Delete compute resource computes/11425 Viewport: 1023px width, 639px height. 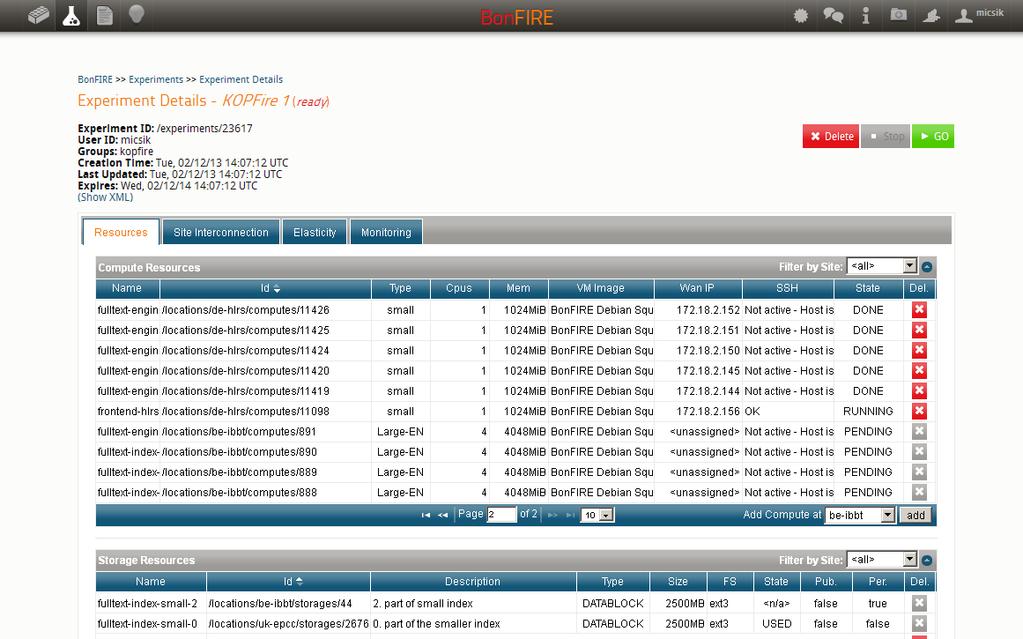pyautogui.click(x=919, y=330)
